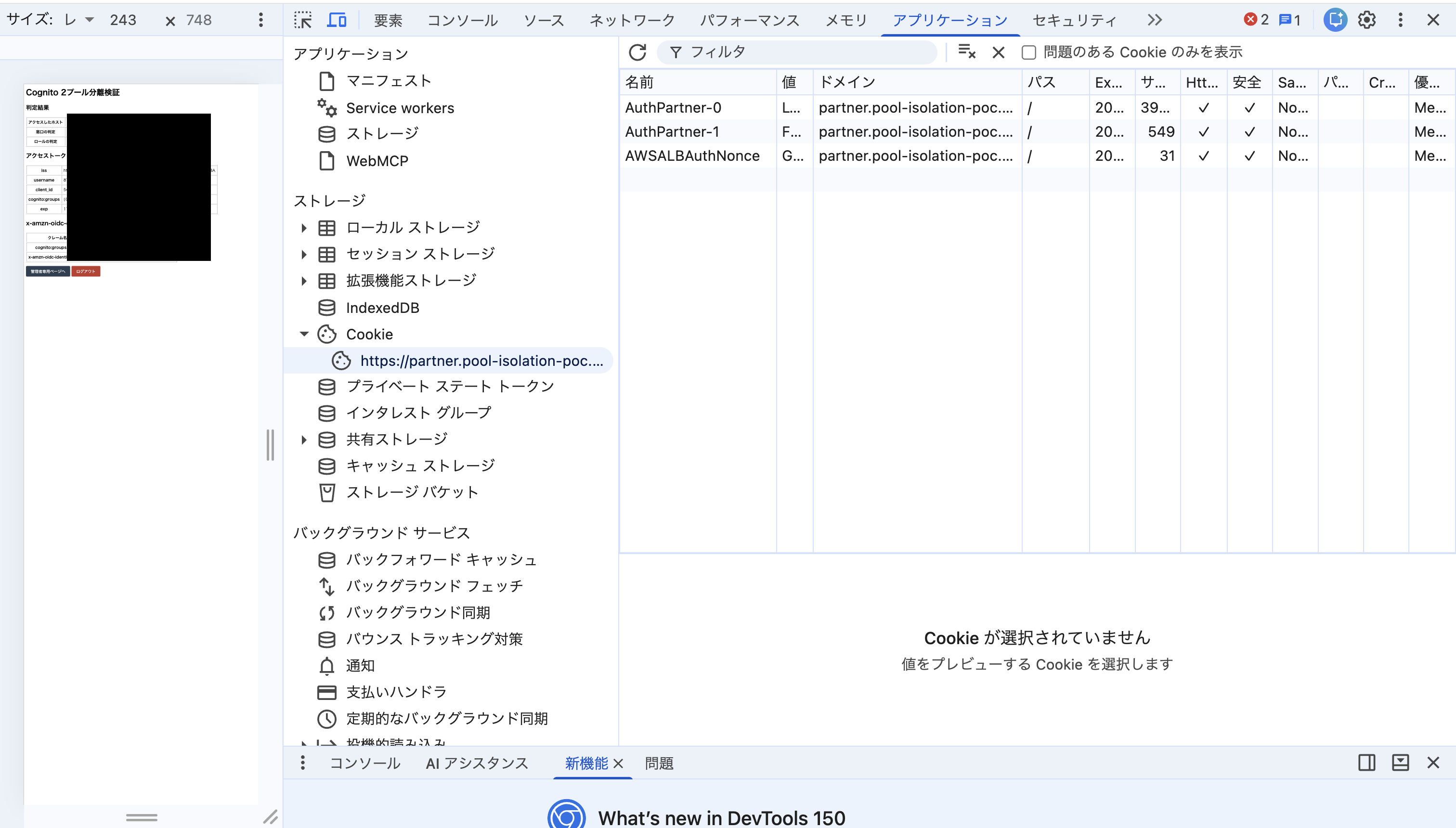Viewport: 1456px width, 828px height.
Task: Open Manifest in the Application sidebar
Action: (389, 81)
